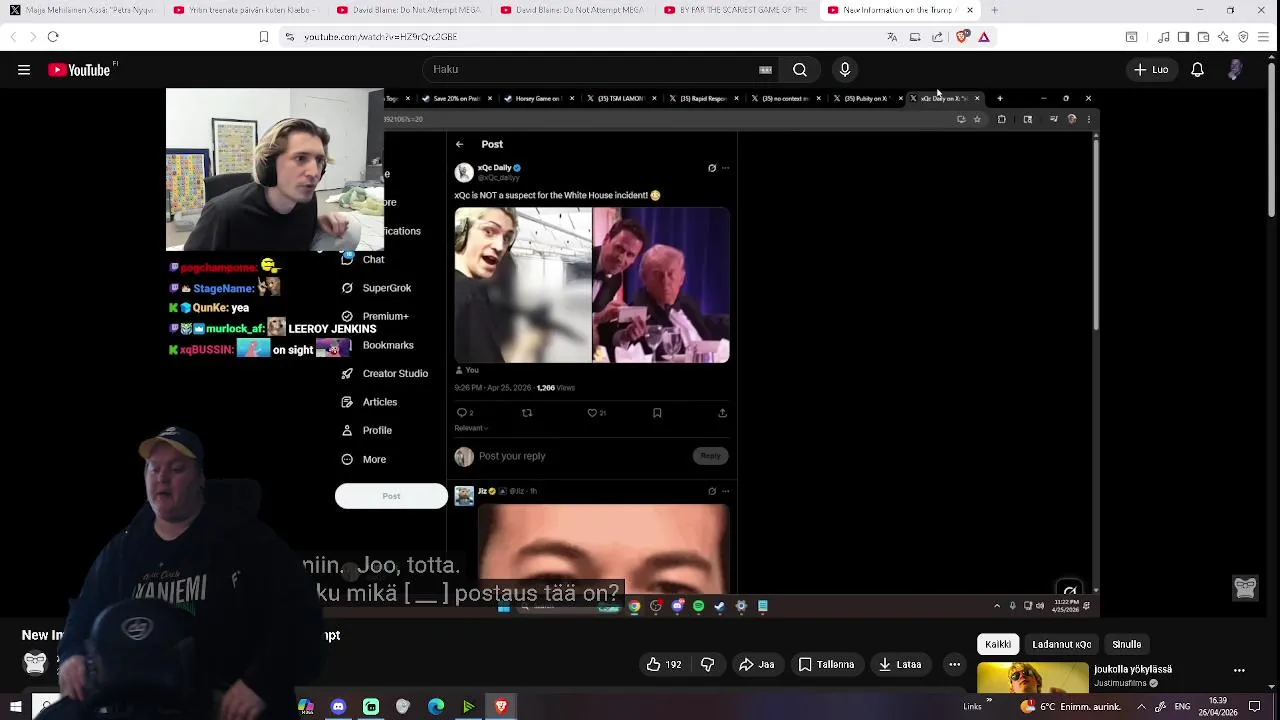Screen dimensions: 1280x720
Task: Share the video with Jaa button
Action: point(757,664)
